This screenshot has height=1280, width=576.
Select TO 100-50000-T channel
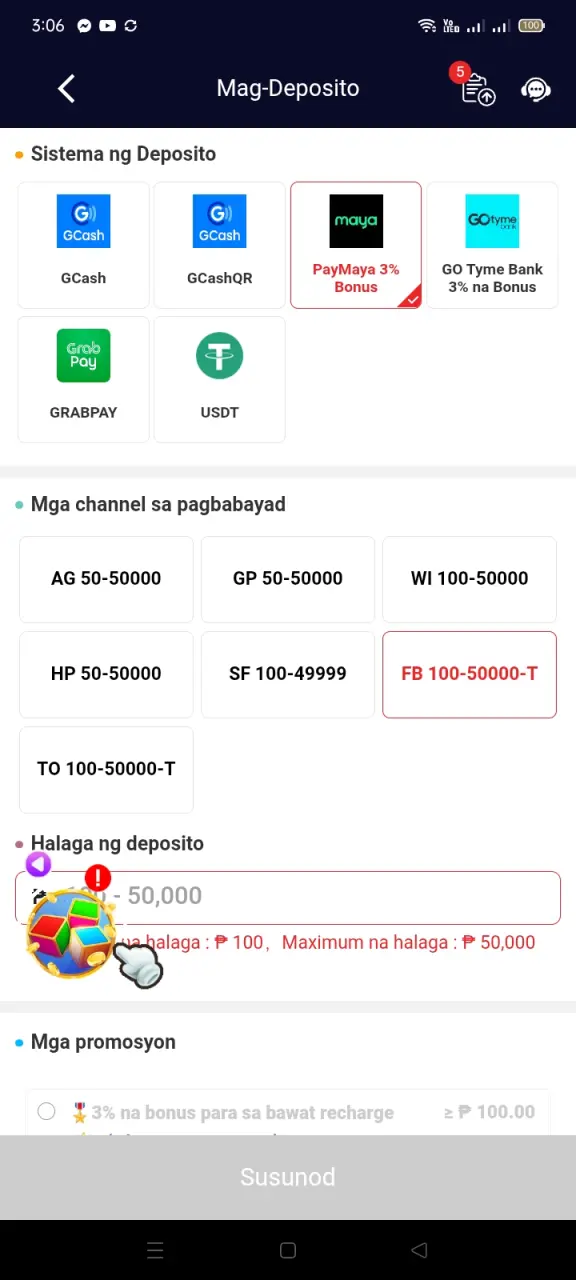[x=106, y=769]
